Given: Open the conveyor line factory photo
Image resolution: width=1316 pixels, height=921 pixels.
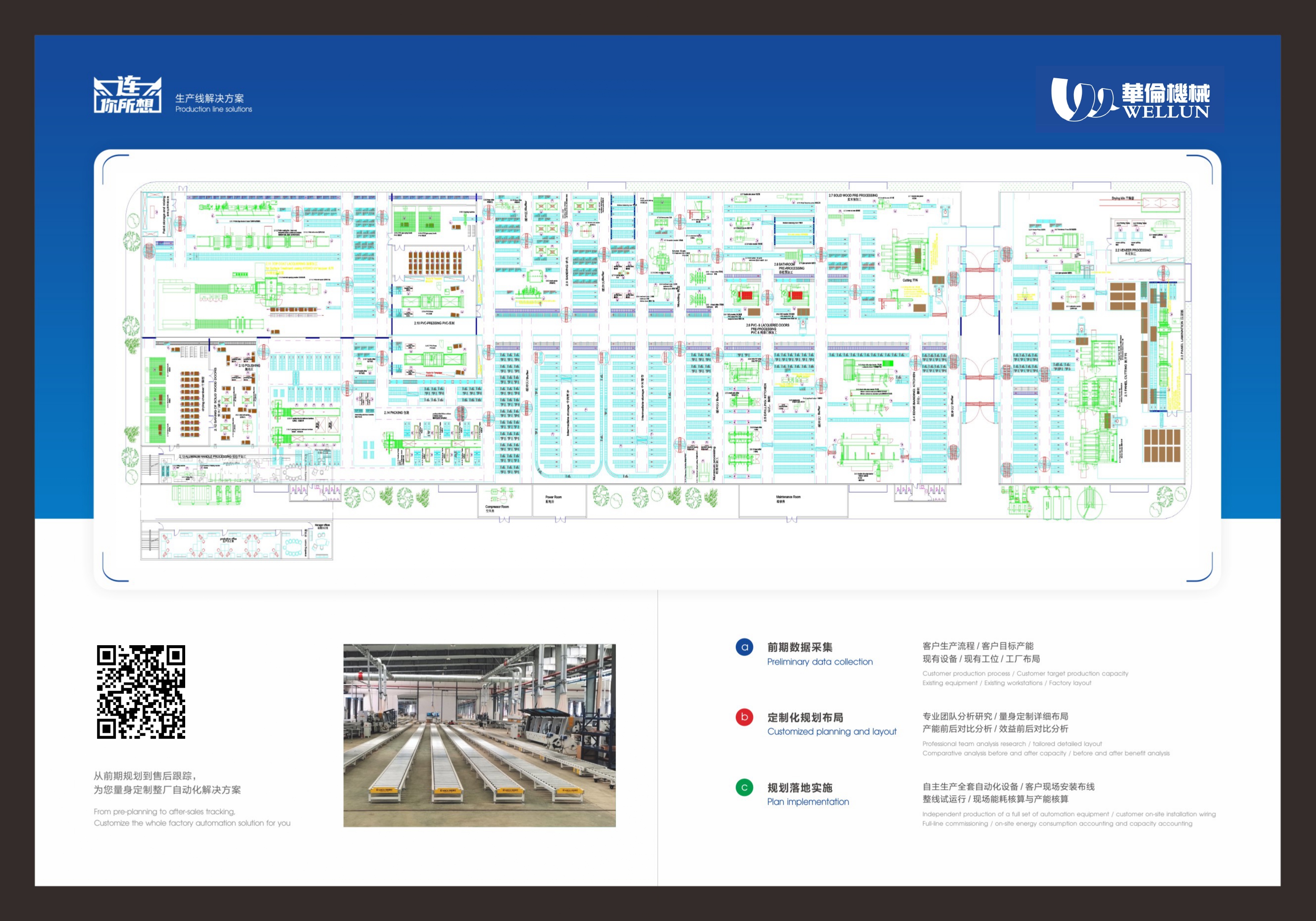Looking at the screenshot, I should [x=479, y=735].
